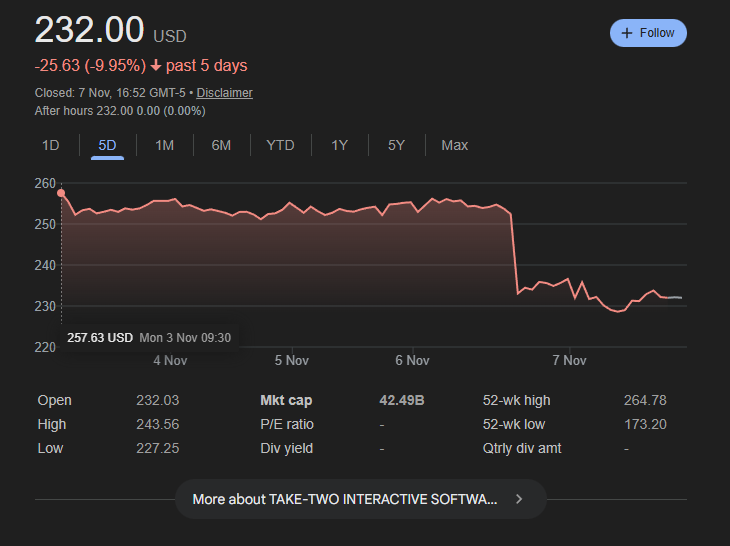Click the chevron arrow in More about button
Viewport: 730px width, 546px height.
pos(519,499)
